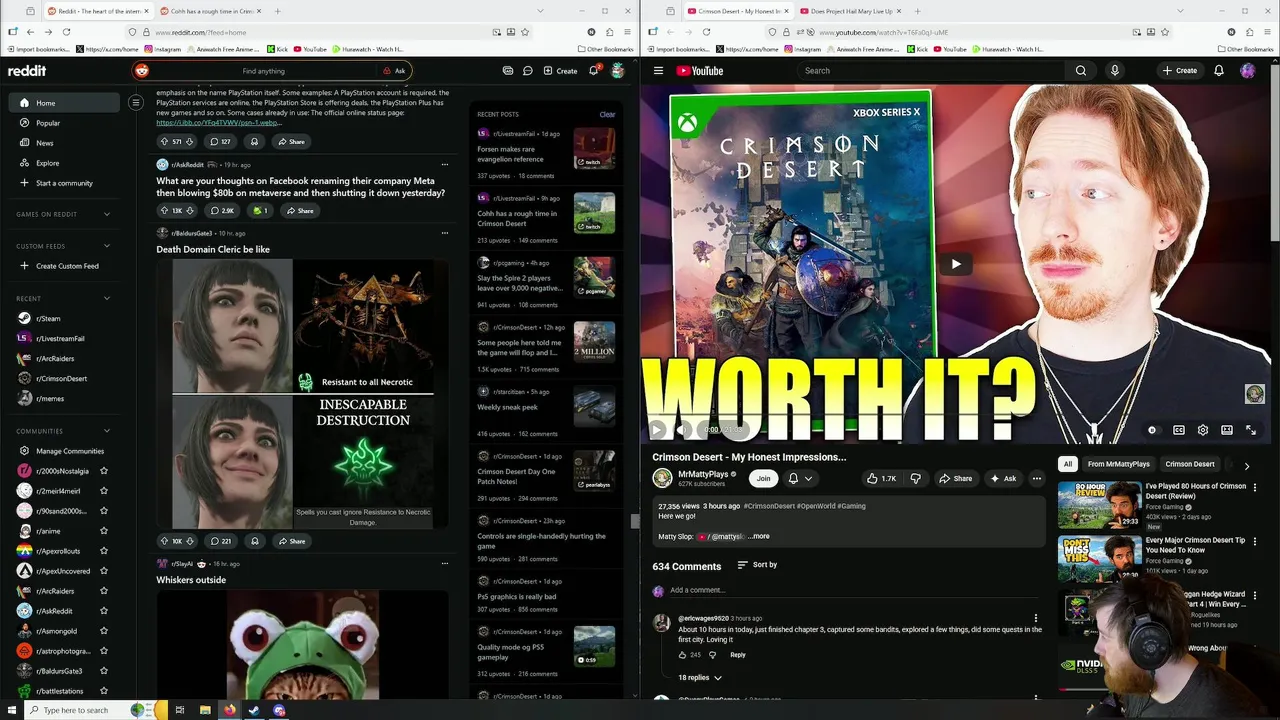
Task: Click the YouTube search magnifier button
Action: [x=1081, y=71]
